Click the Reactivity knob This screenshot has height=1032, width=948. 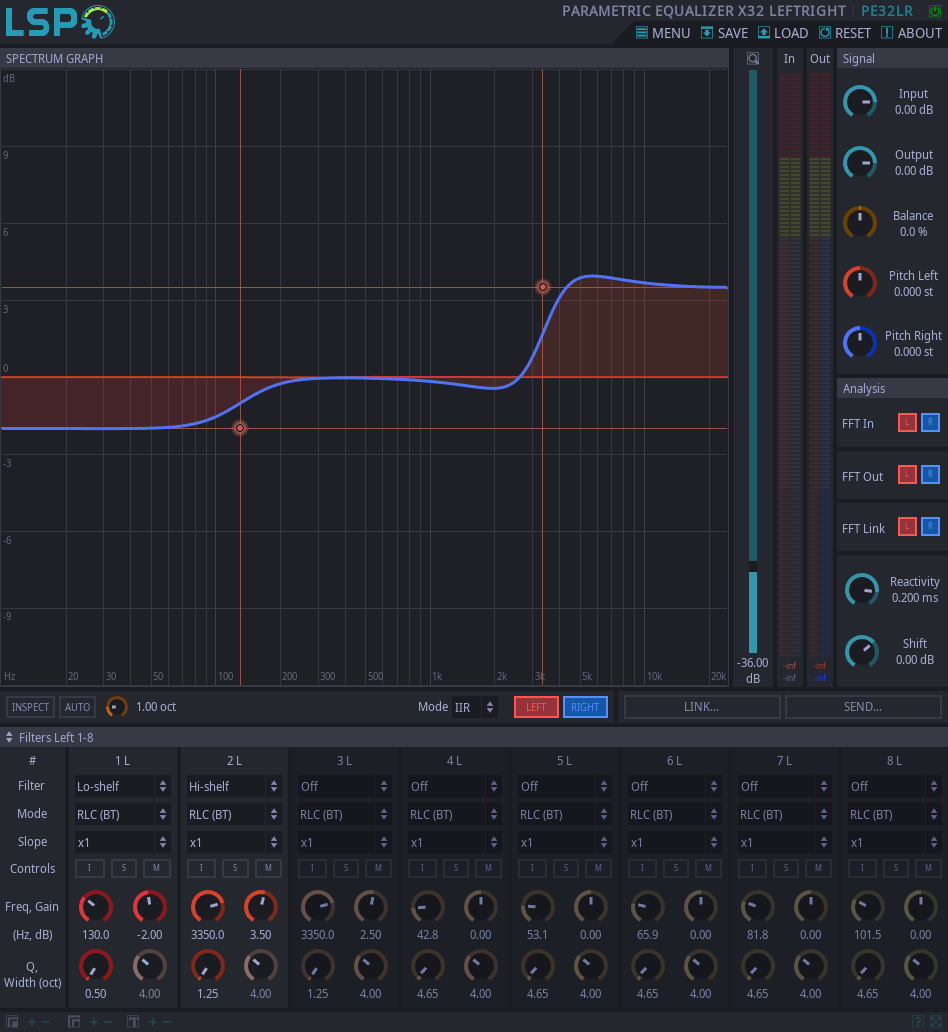pos(862,590)
